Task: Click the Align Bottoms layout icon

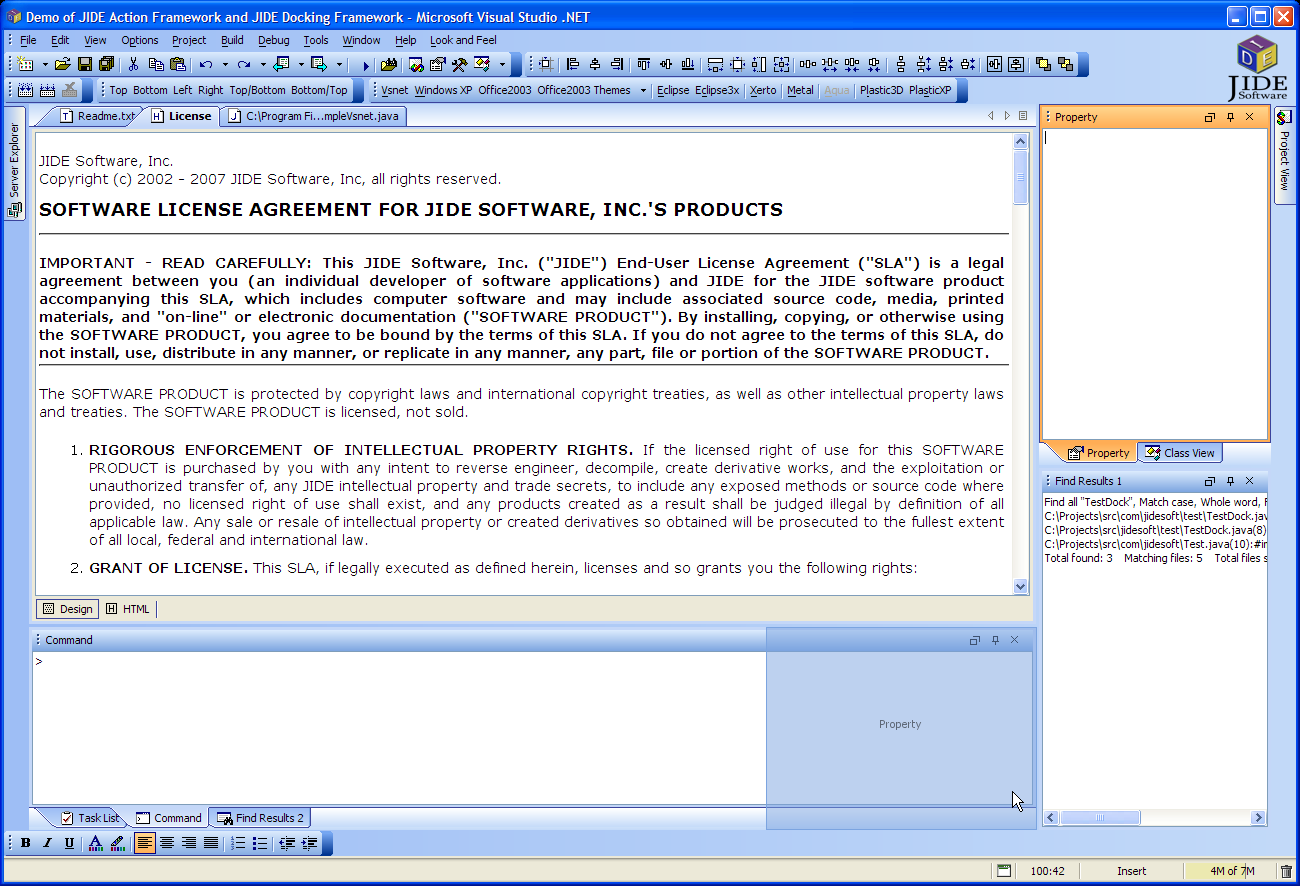Action: tap(688, 64)
